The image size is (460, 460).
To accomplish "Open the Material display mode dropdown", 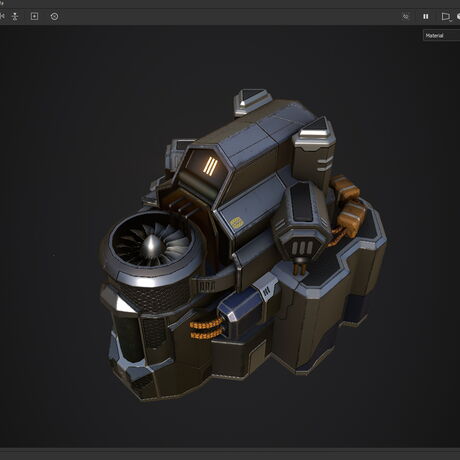I will pyautogui.click(x=442, y=35).
